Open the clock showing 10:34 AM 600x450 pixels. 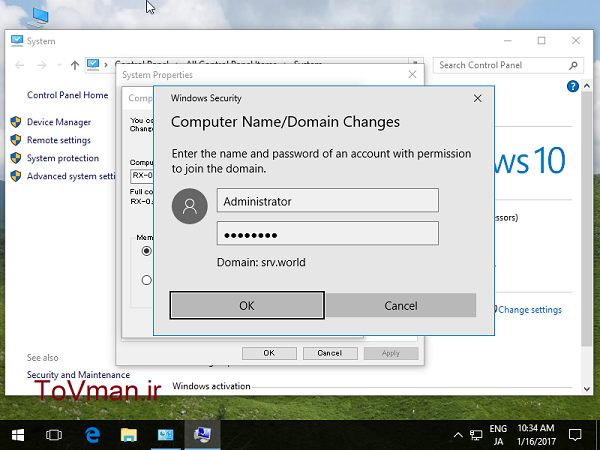536,435
